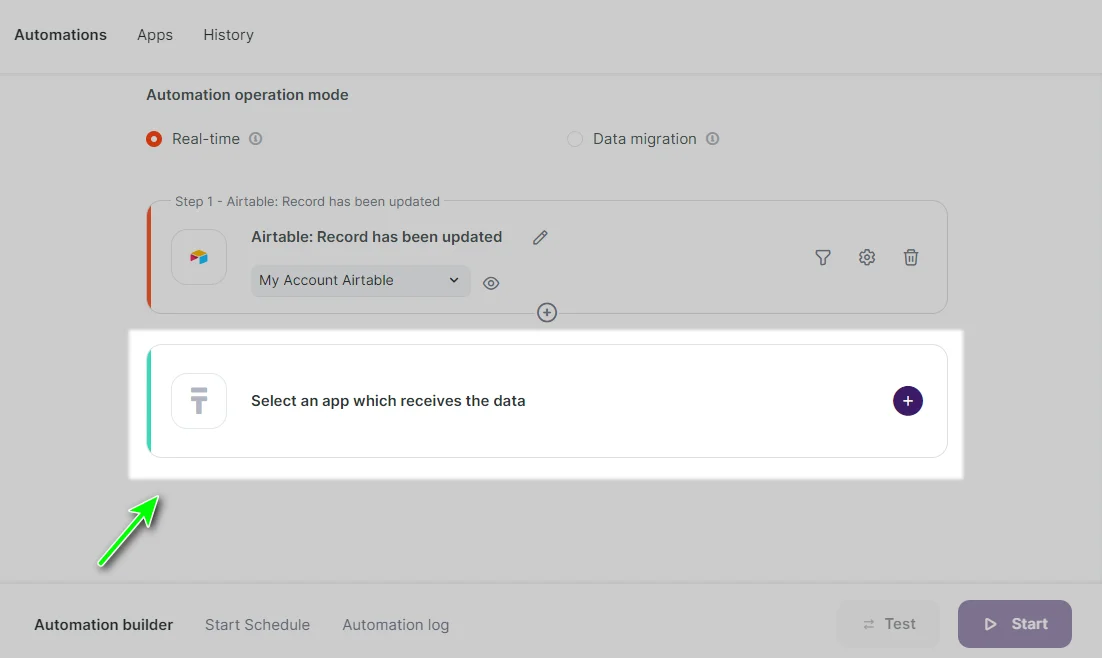This screenshot has width=1102, height=658.
Task: Show info about Data migration mode
Action: pos(712,138)
